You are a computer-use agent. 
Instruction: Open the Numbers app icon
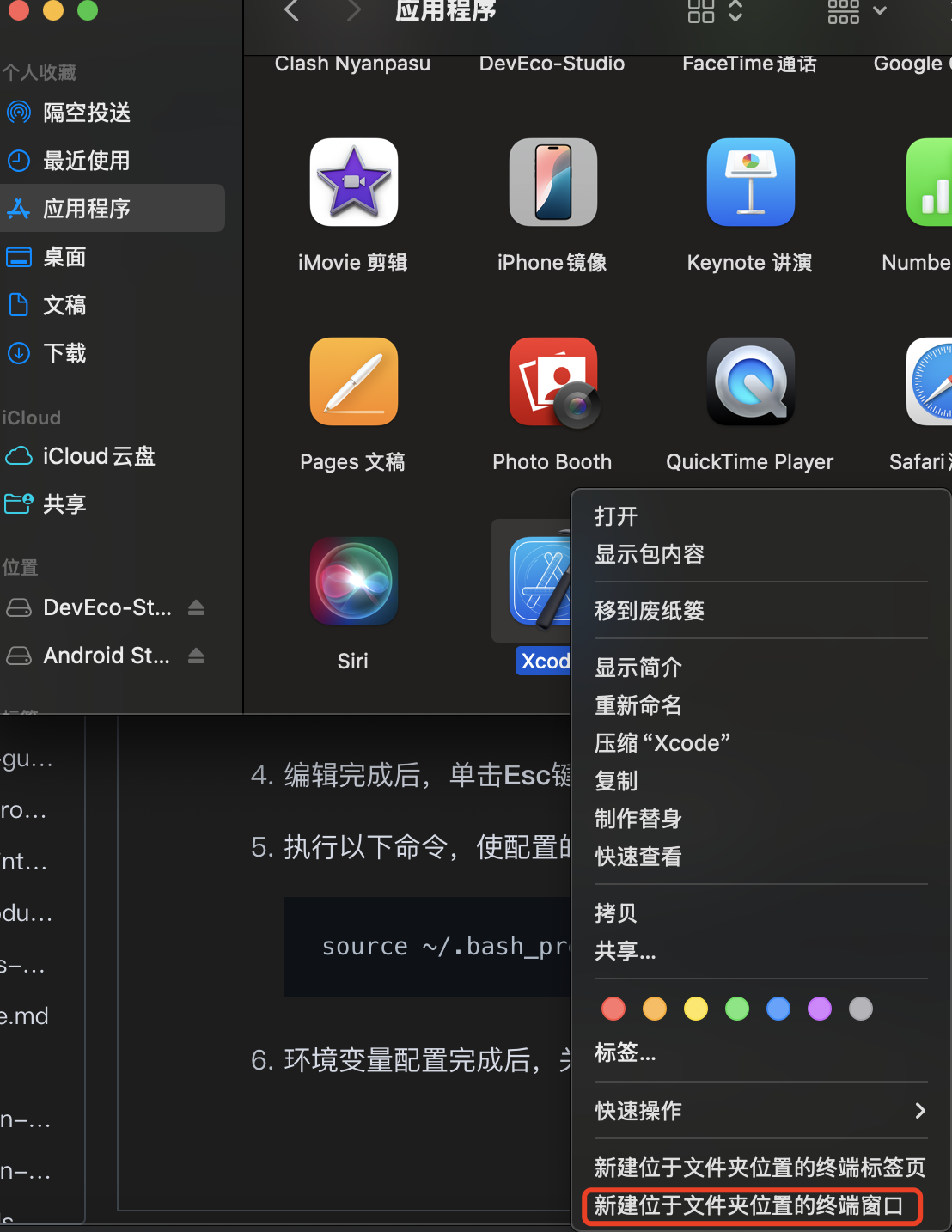point(930,182)
